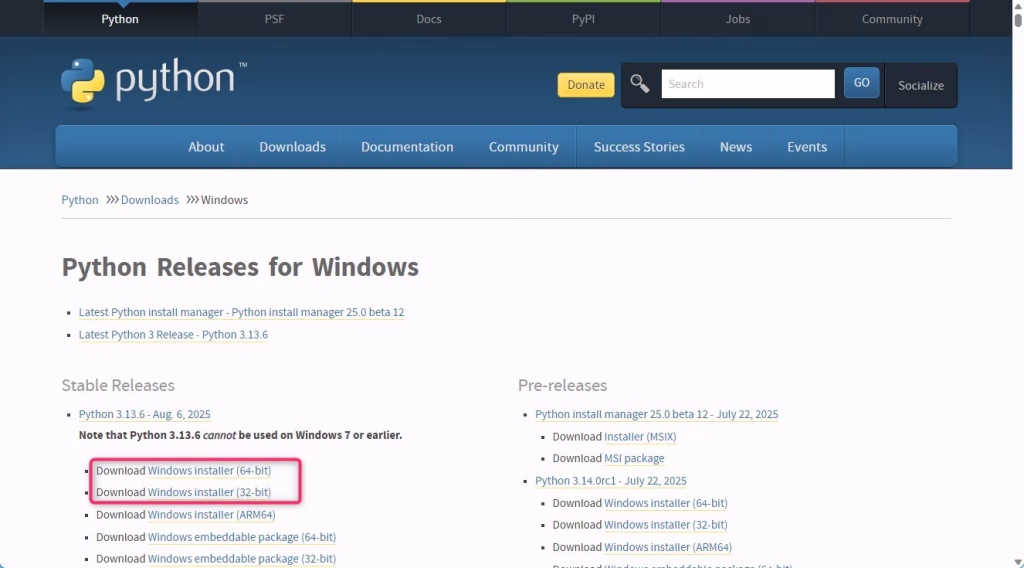Click the scrollbar down arrow
1024x568 pixels.
(1018, 562)
